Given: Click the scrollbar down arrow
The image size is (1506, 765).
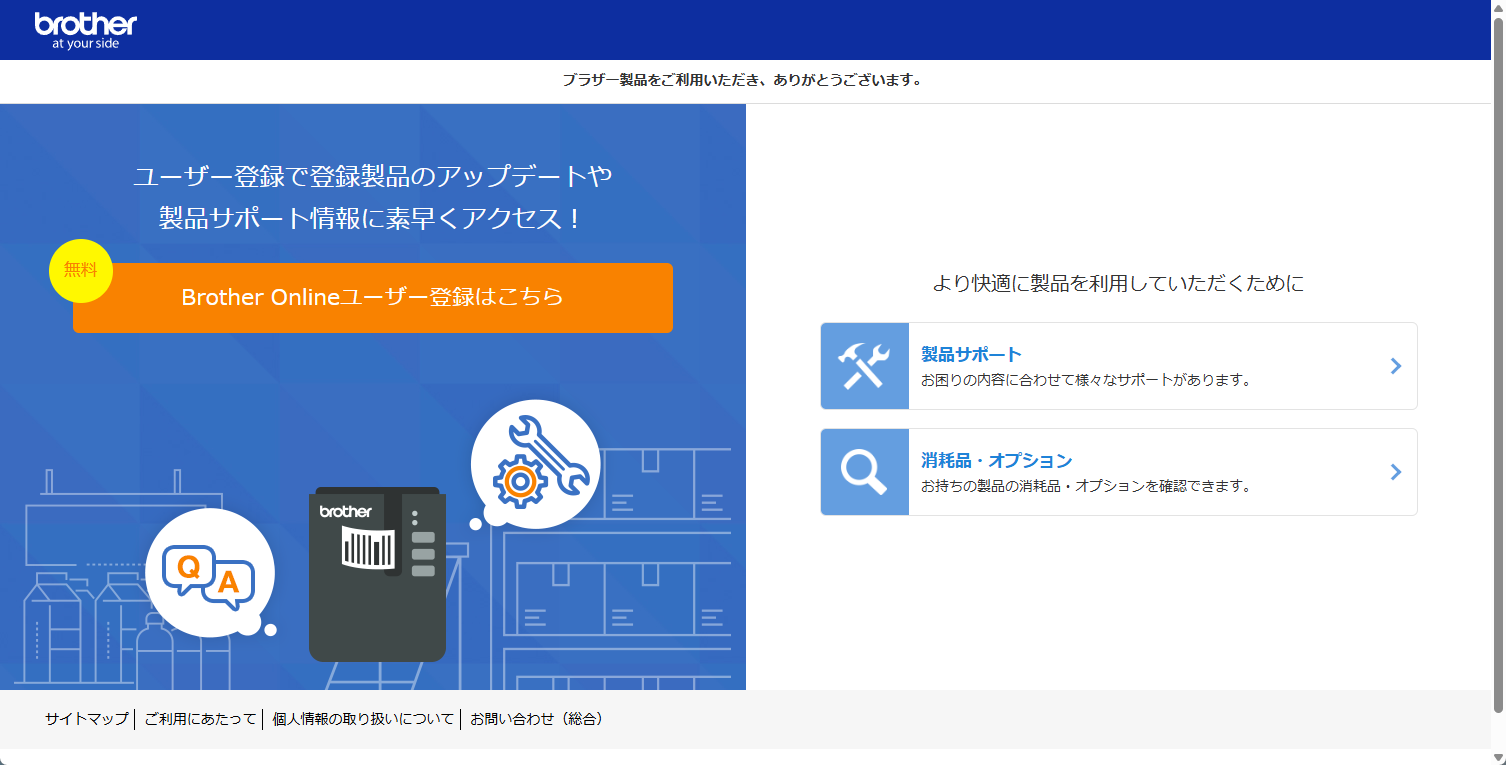Looking at the screenshot, I should [x=1498, y=756].
